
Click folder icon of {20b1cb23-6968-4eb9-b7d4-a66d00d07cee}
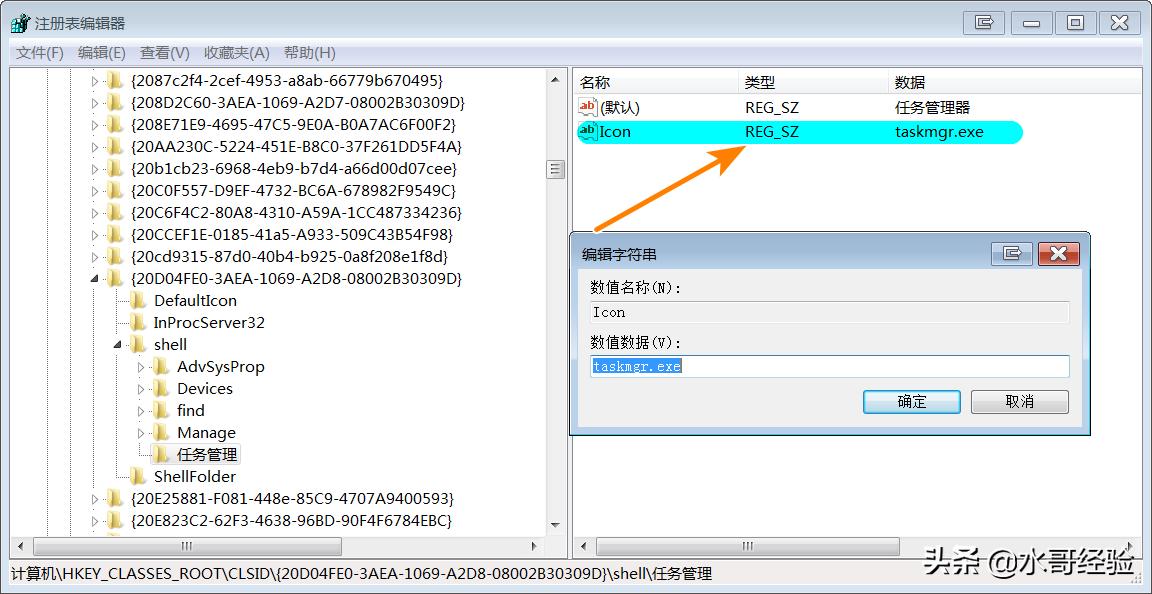coord(114,168)
